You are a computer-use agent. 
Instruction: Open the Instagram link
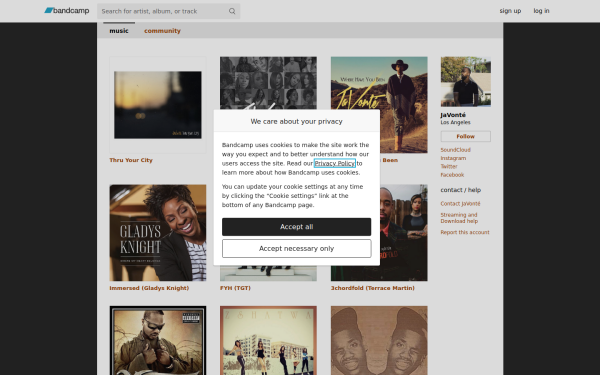coord(453,158)
